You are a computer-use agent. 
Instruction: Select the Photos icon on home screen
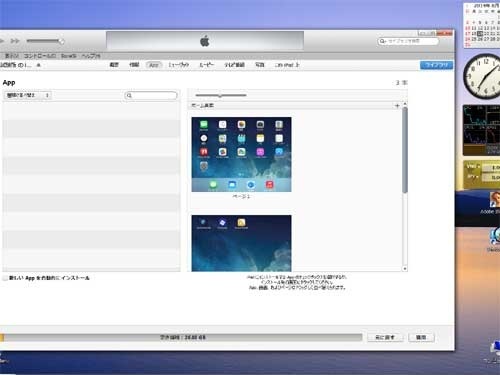tap(241, 125)
